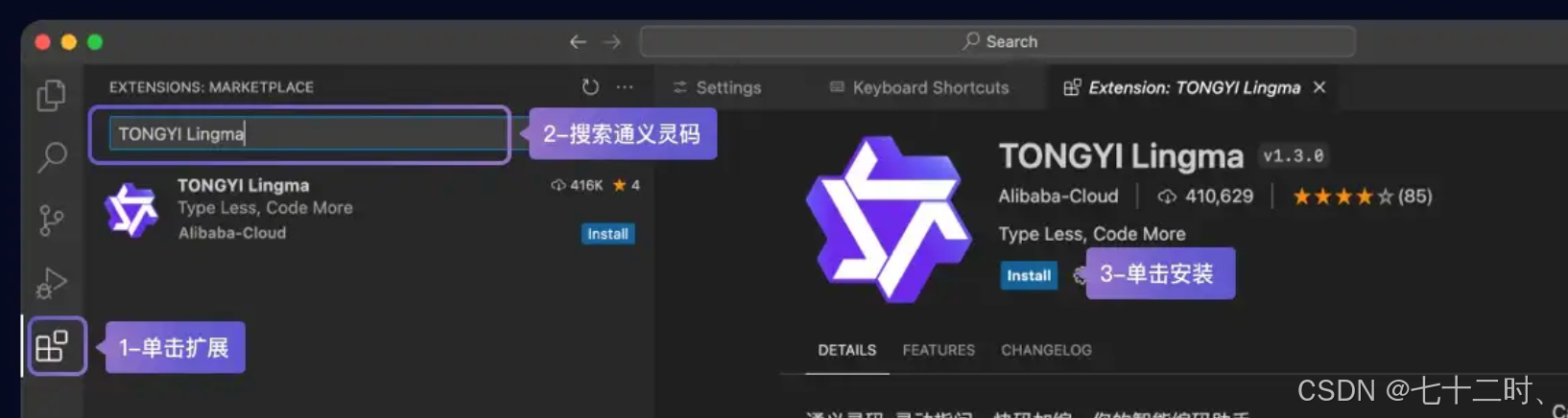Switch to the Keyboard Shortcuts tab
Screen dimensions: 1568x418
pyautogui.click(x=919, y=87)
